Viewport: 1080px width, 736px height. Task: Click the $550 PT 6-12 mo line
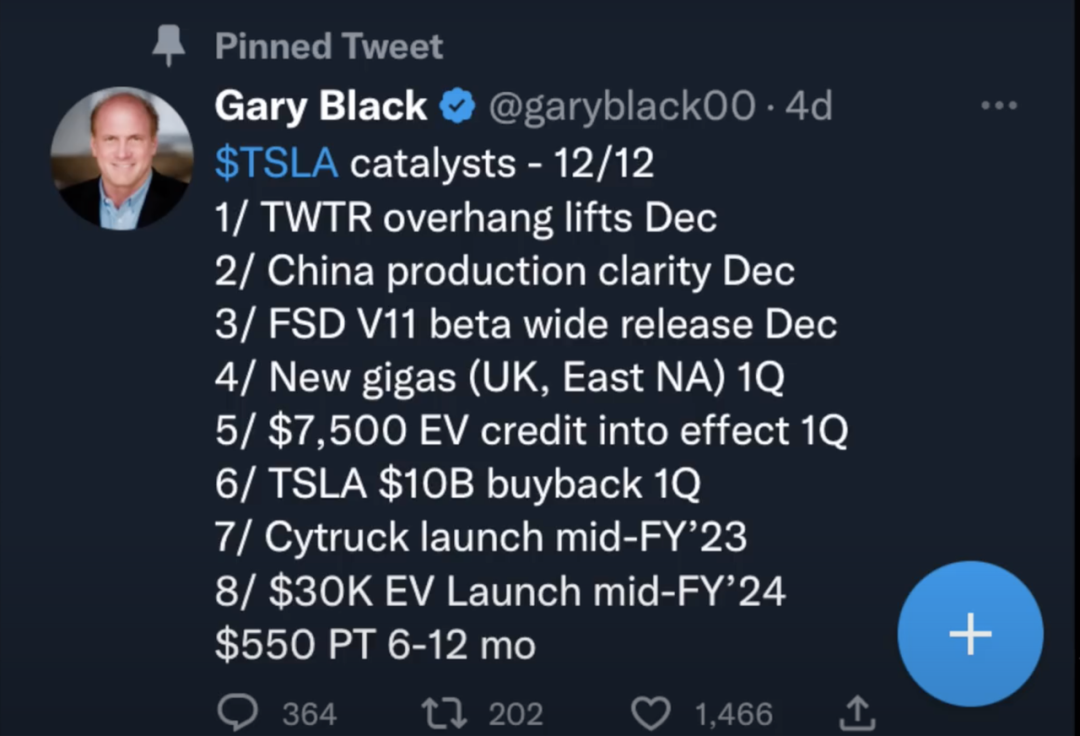pyautogui.click(x=375, y=645)
